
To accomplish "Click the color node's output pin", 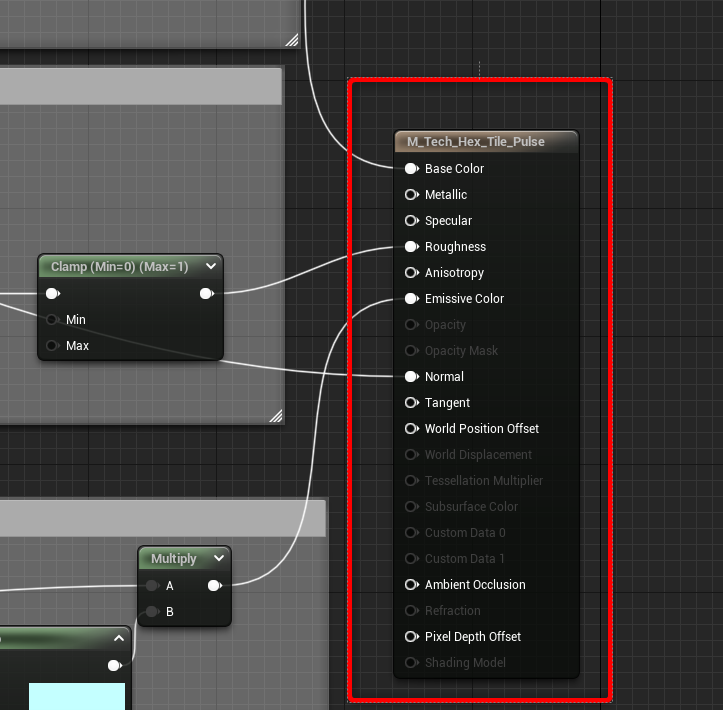I will click(x=114, y=666).
